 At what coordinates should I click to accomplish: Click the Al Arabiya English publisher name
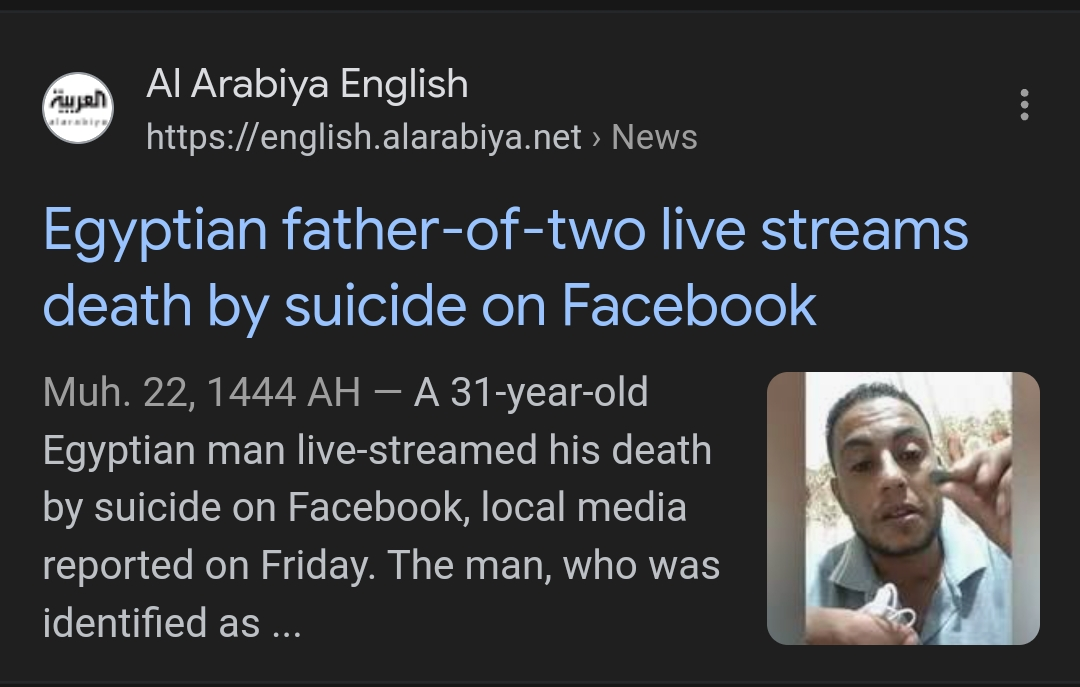tap(308, 84)
